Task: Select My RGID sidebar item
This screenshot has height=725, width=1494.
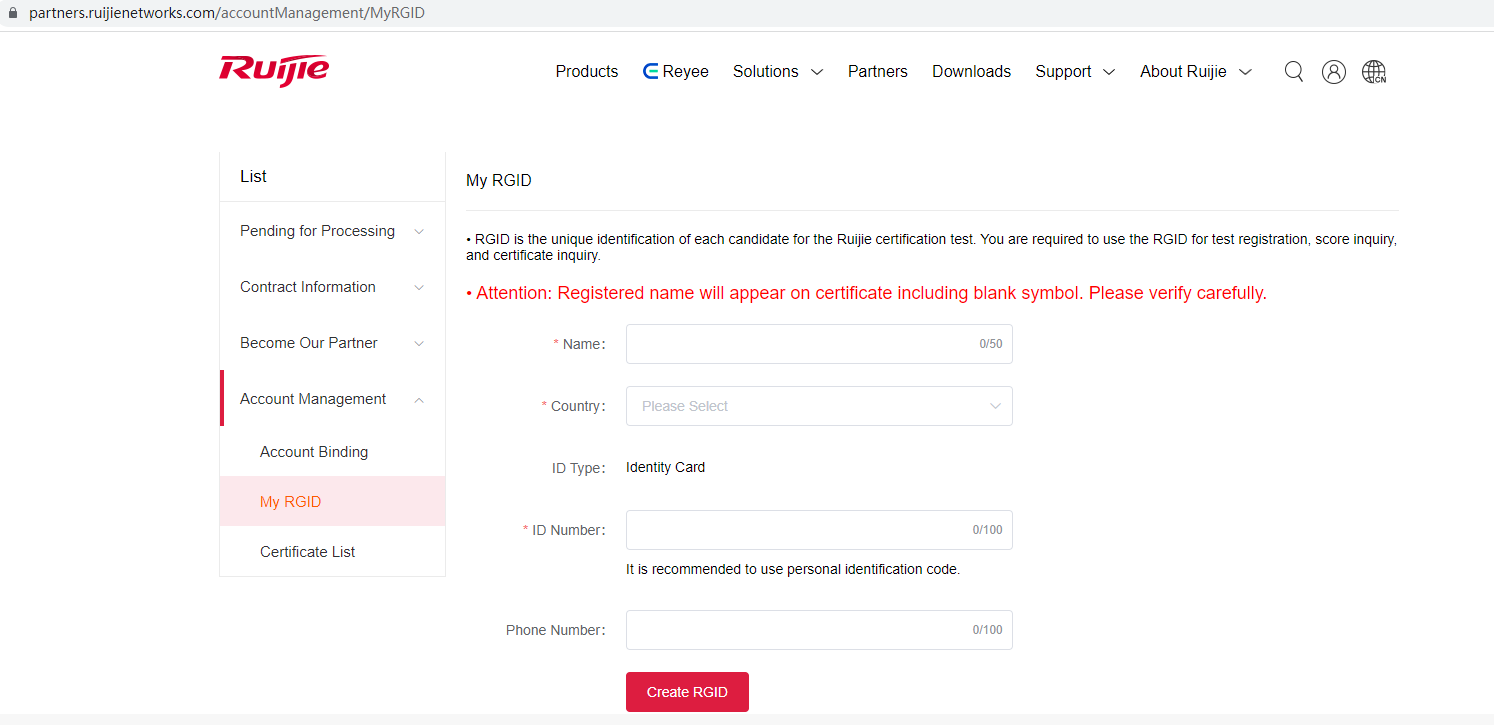Action: (332, 502)
